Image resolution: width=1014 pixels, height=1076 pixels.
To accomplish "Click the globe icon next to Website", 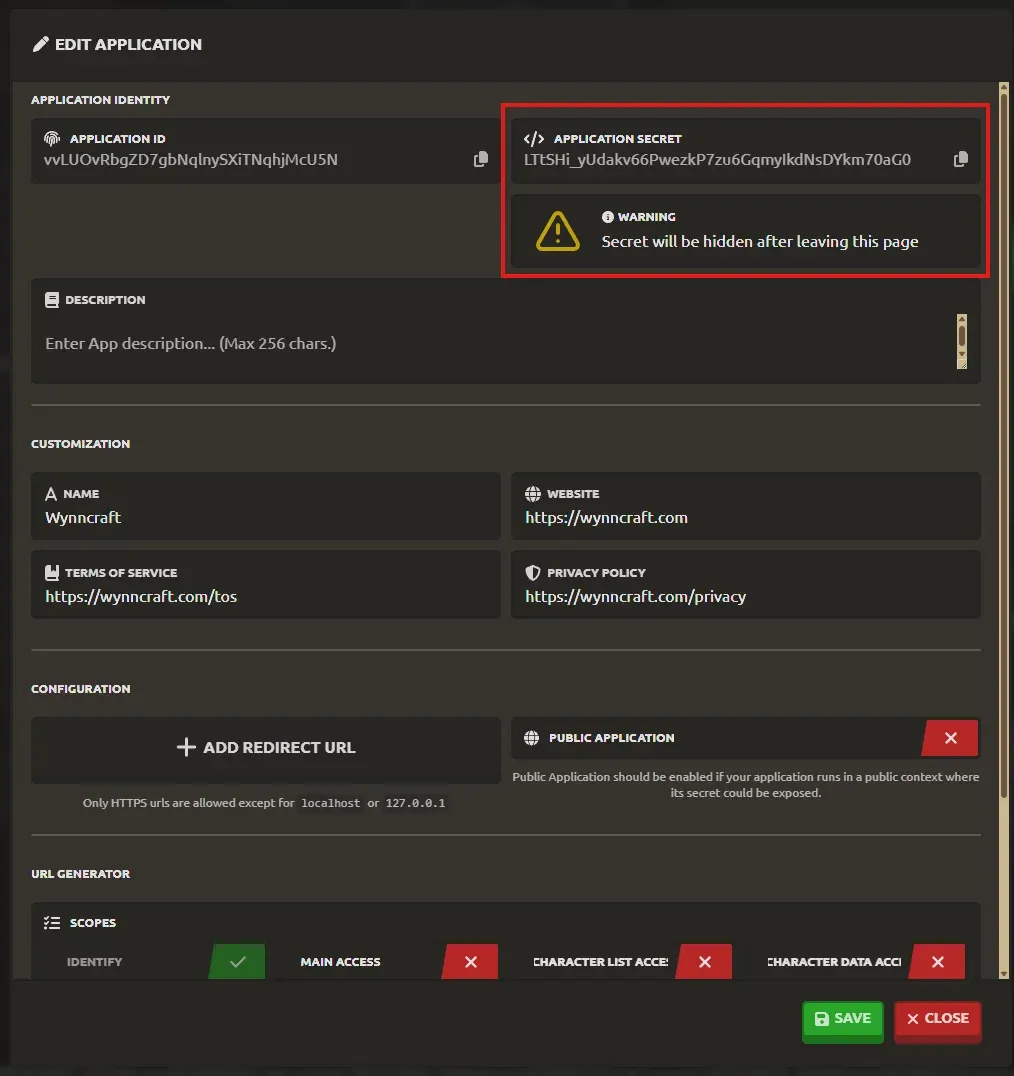I will tap(532, 494).
